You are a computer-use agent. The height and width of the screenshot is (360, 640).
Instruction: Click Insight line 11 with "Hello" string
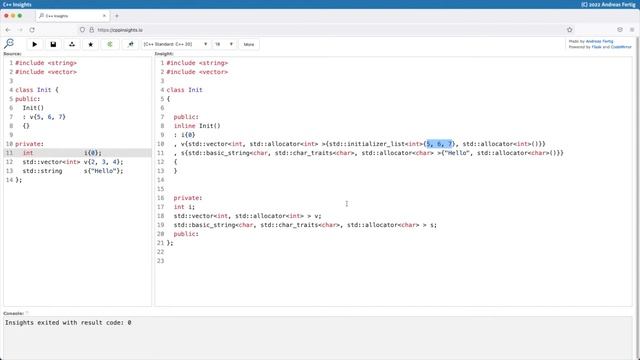tap(369, 153)
